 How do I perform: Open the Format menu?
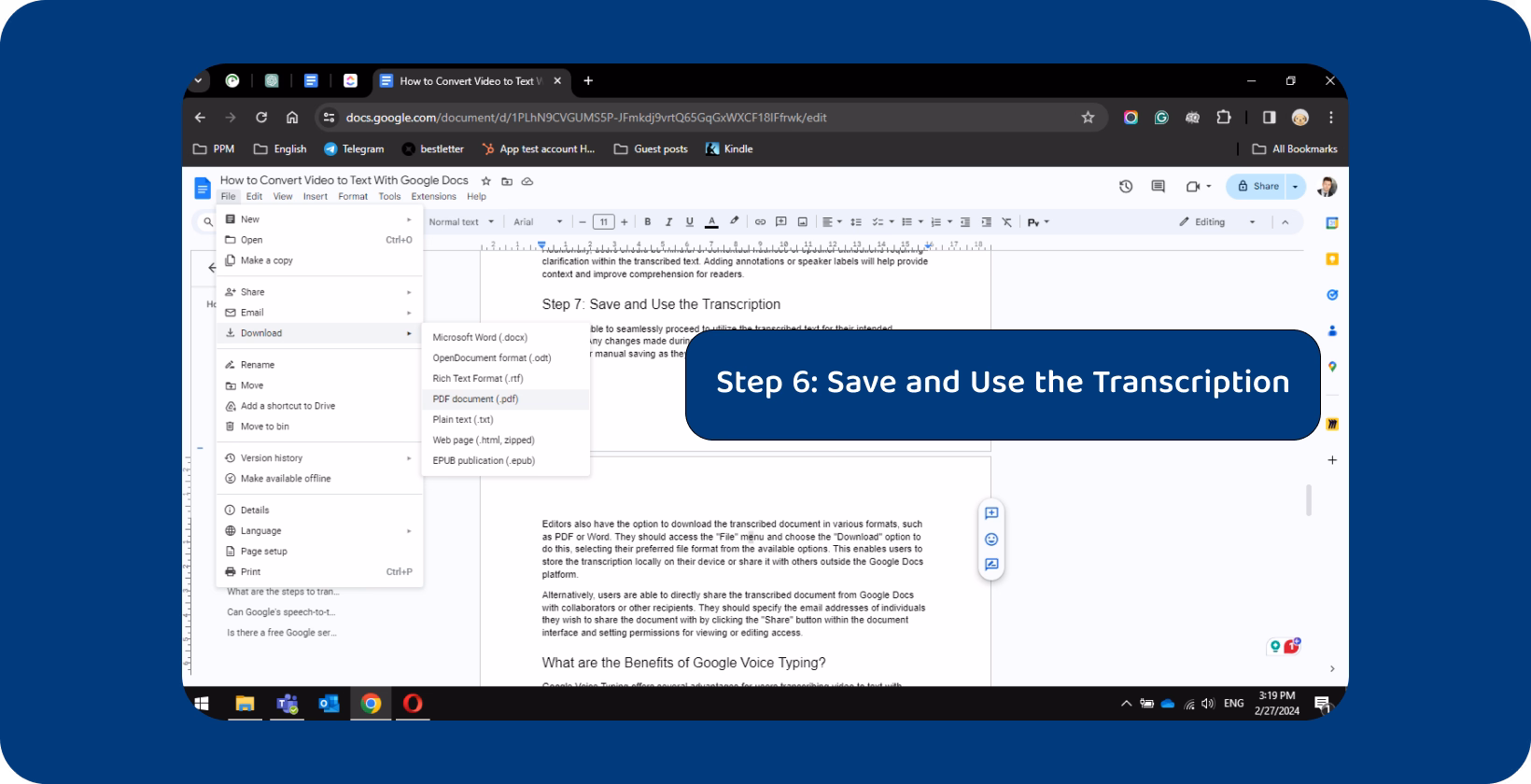pos(353,197)
